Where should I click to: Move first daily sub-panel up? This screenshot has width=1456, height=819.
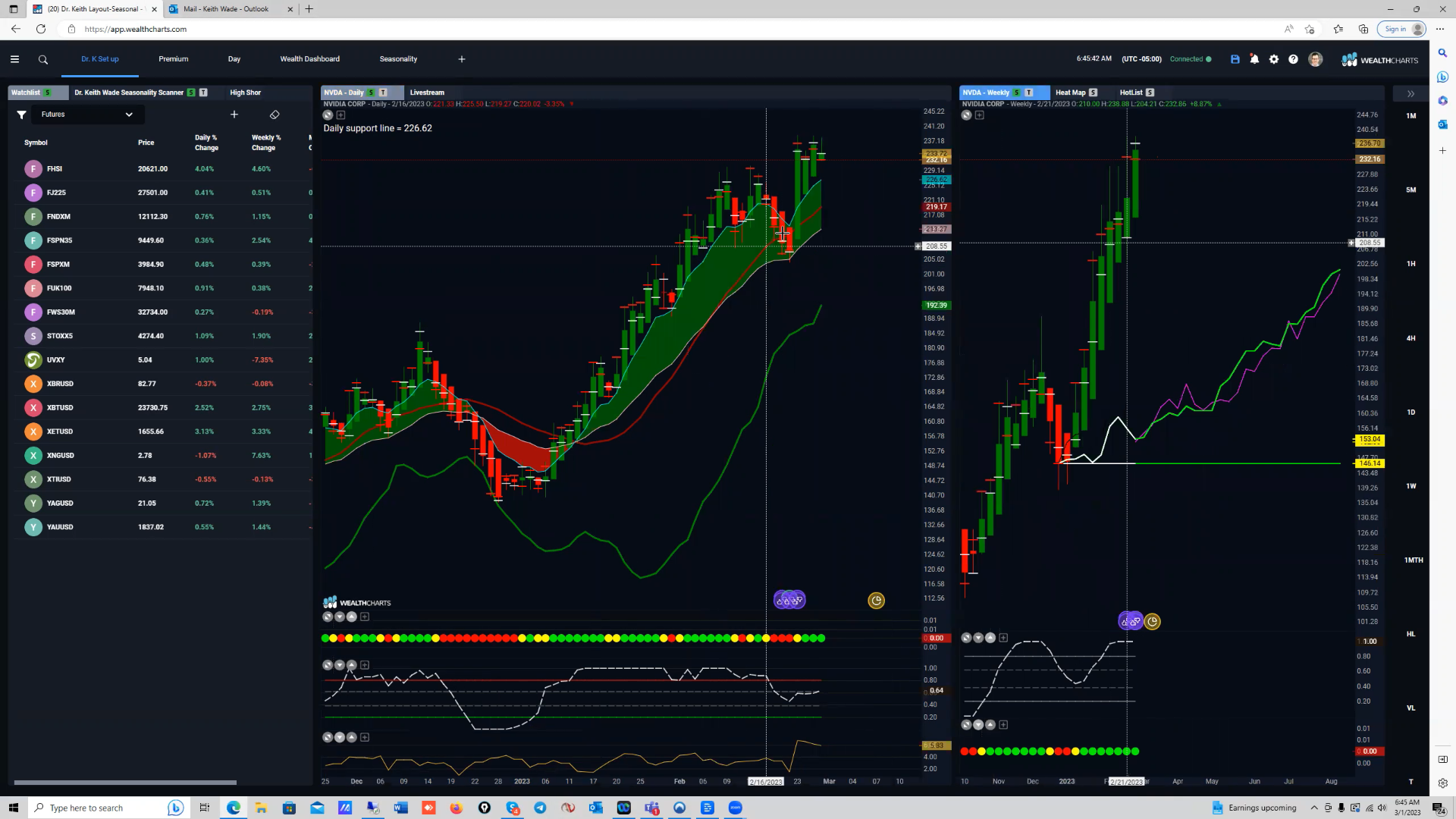(352, 617)
